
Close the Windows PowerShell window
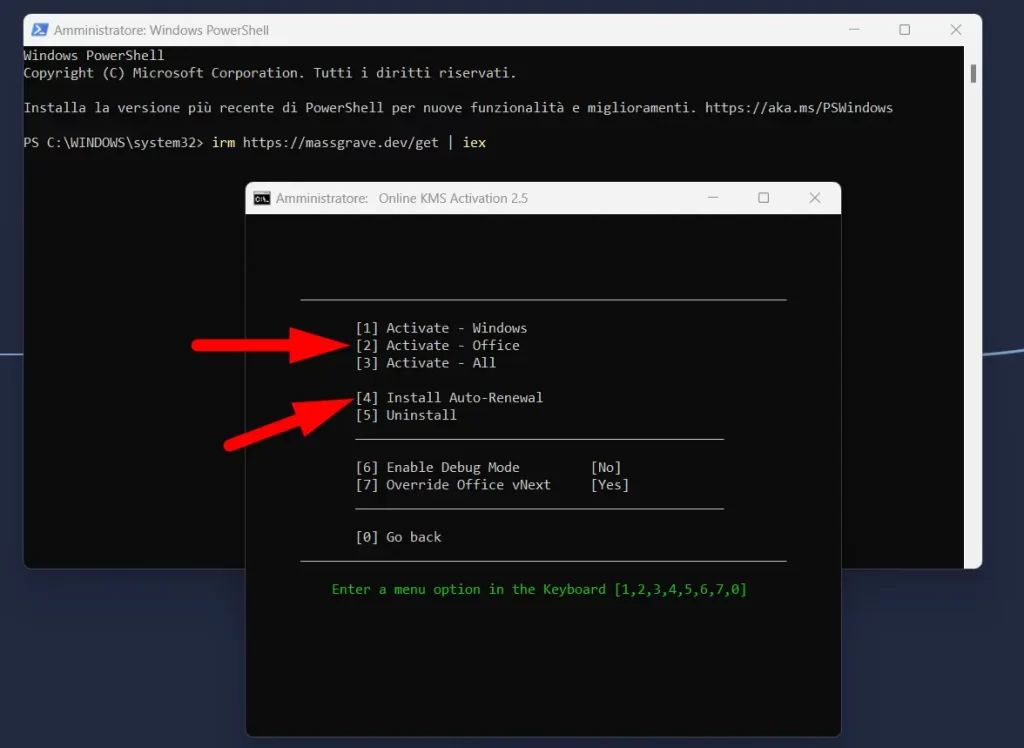coord(955,30)
